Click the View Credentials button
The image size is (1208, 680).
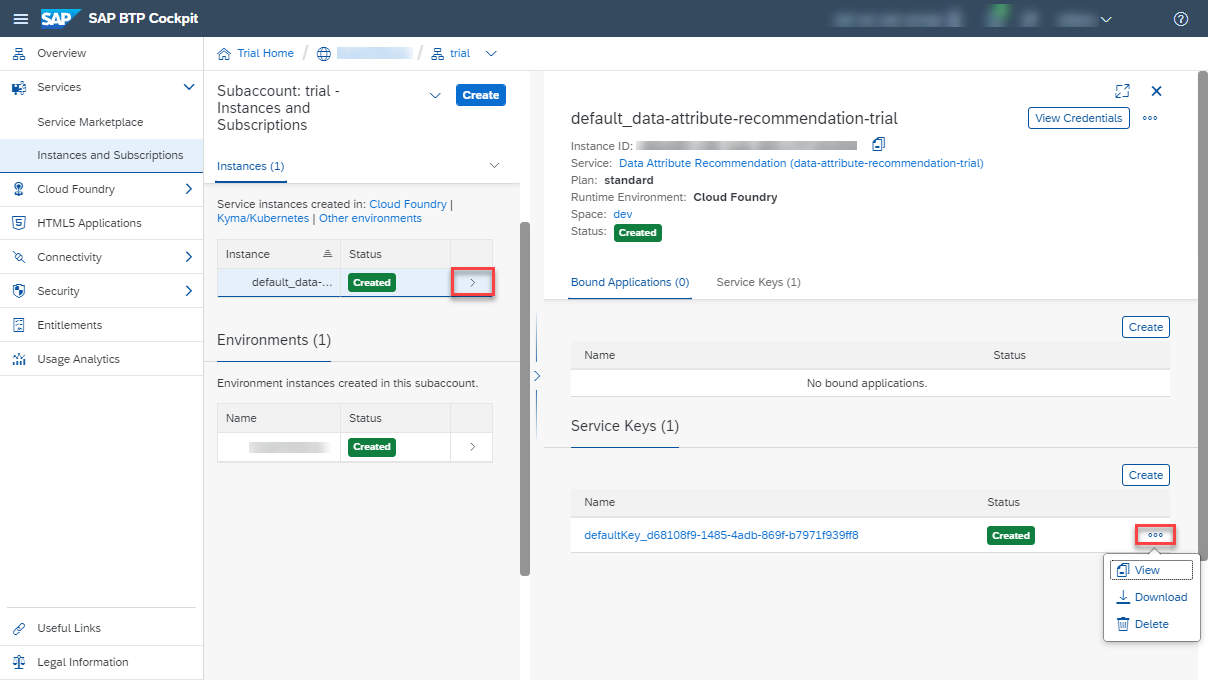[x=1079, y=118]
